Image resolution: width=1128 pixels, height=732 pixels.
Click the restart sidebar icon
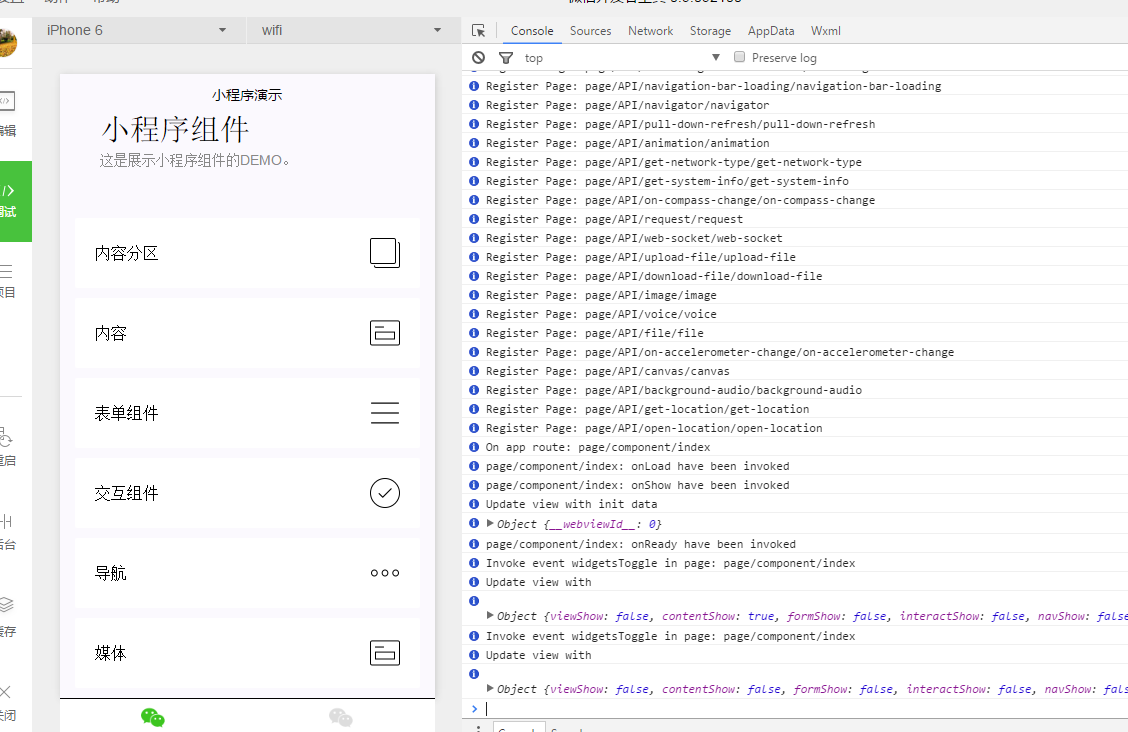(x=6, y=436)
